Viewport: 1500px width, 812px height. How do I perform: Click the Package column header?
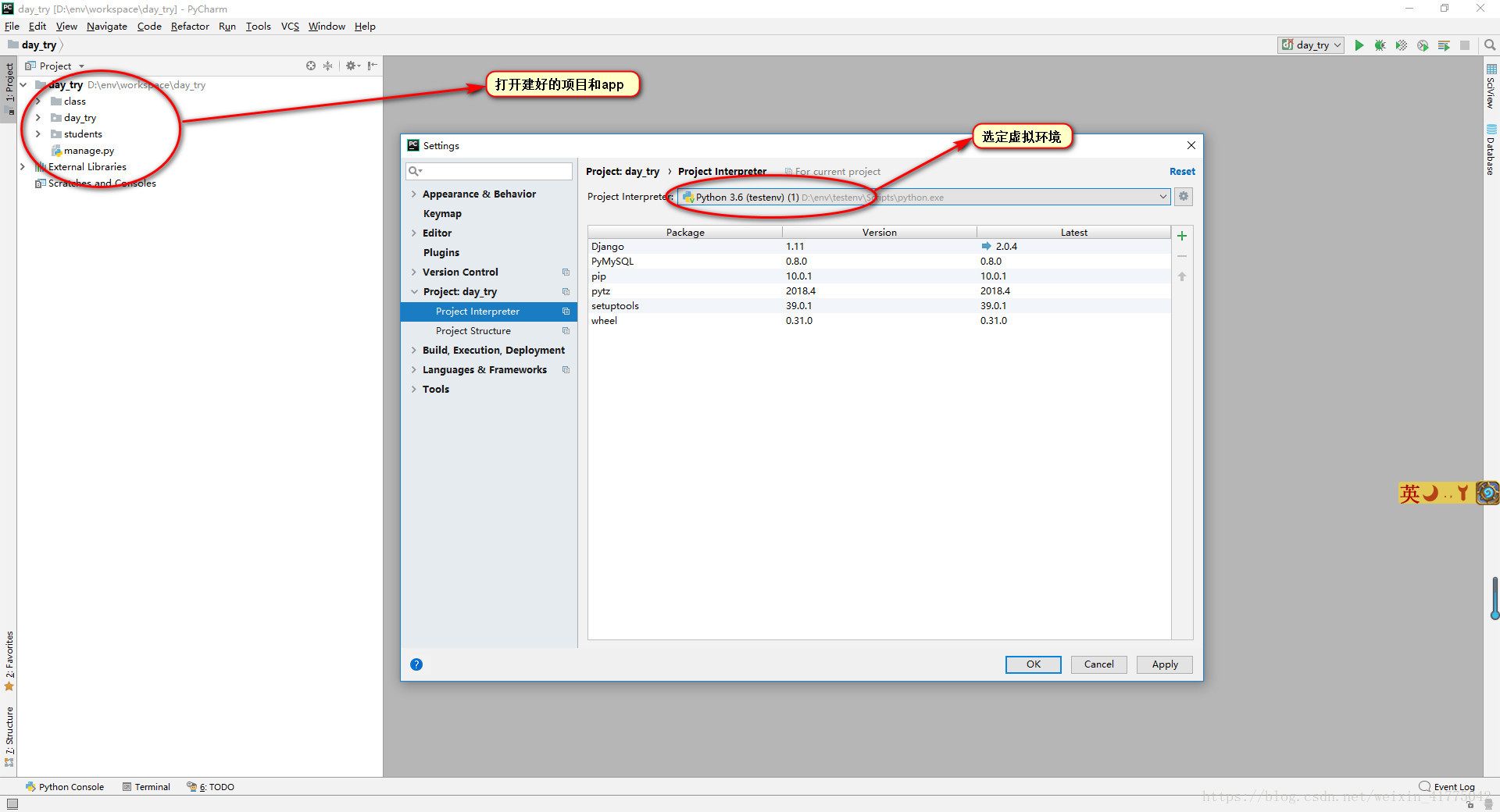point(685,232)
